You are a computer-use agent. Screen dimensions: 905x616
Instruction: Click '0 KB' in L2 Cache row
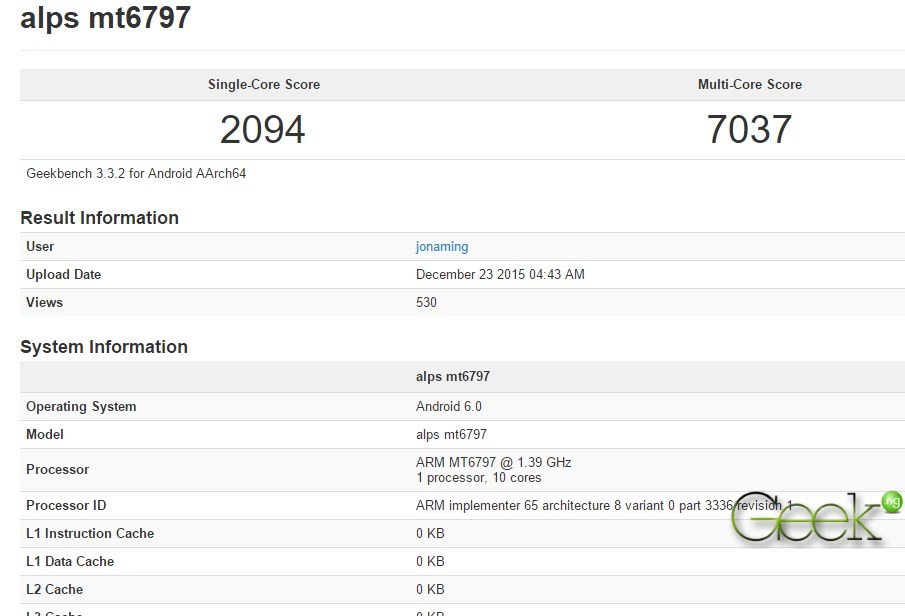click(x=430, y=589)
